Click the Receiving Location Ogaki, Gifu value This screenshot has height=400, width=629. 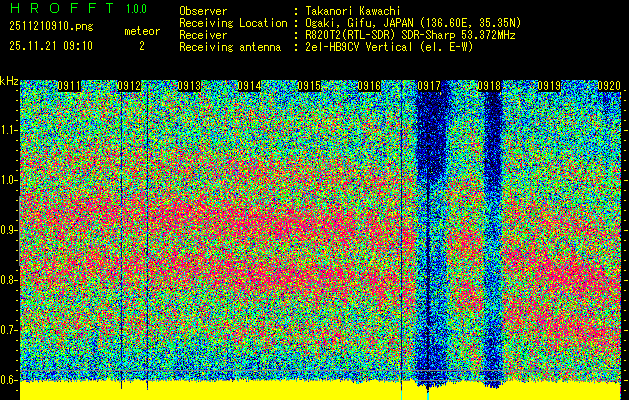413,23
